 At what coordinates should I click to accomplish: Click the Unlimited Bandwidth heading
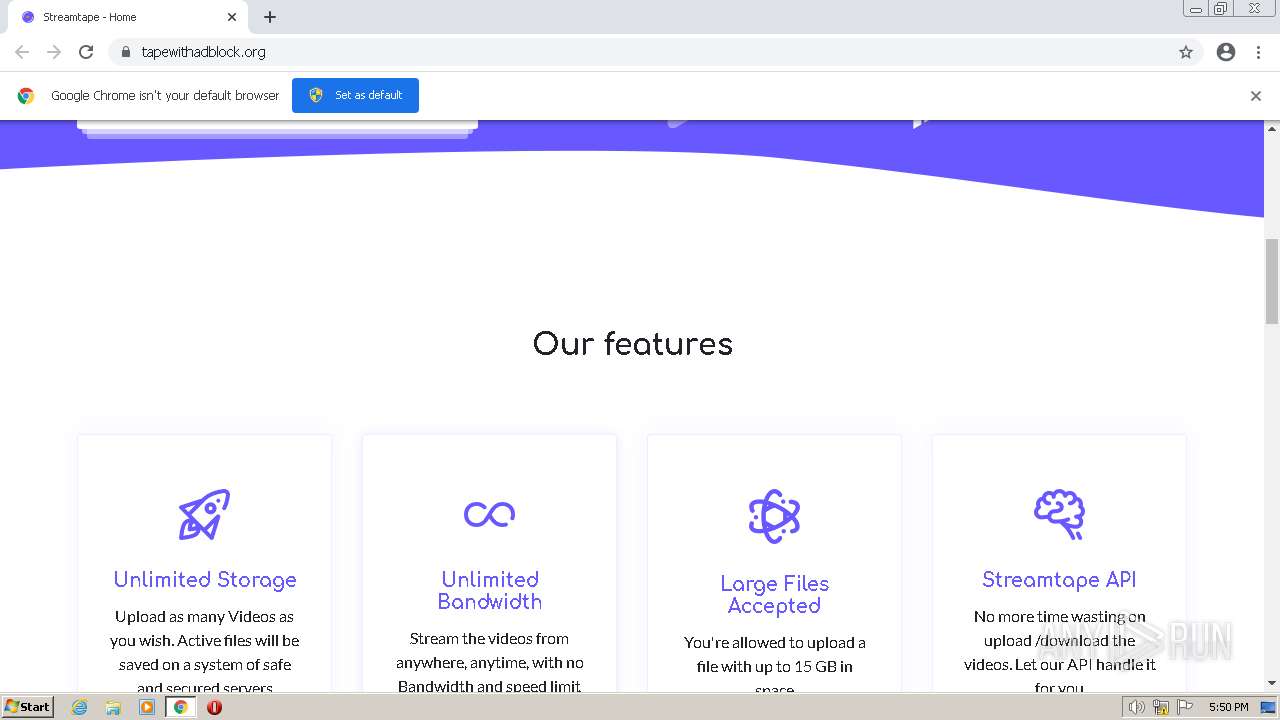(490, 590)
